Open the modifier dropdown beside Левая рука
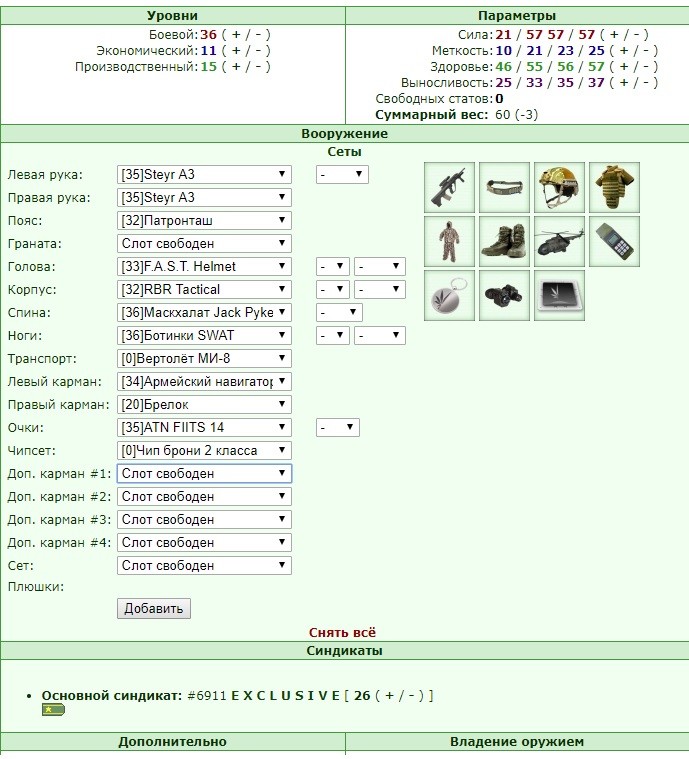689x759 pixels. [x=342, y=174]
